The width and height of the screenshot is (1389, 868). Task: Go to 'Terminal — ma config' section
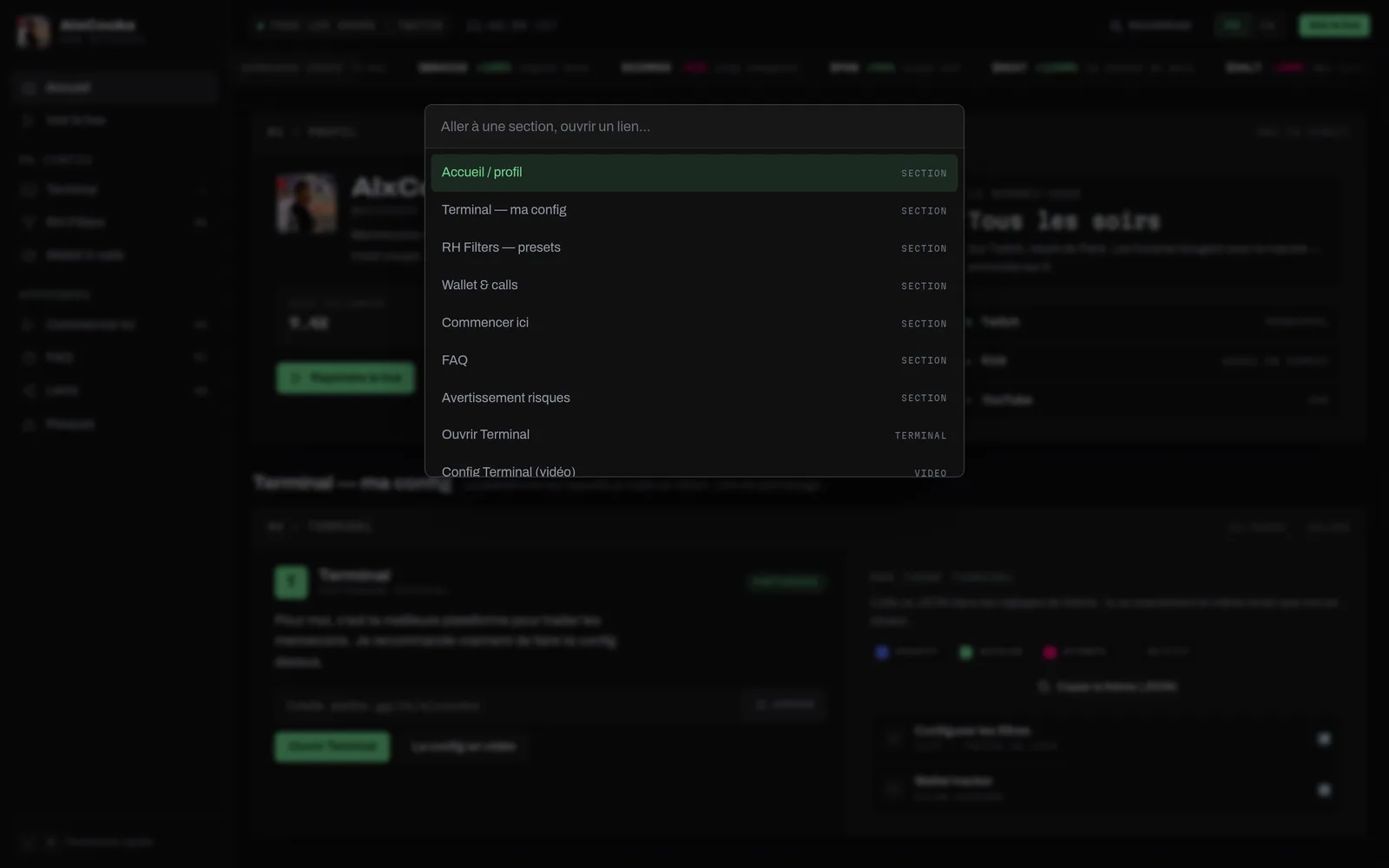click(694, 210)
